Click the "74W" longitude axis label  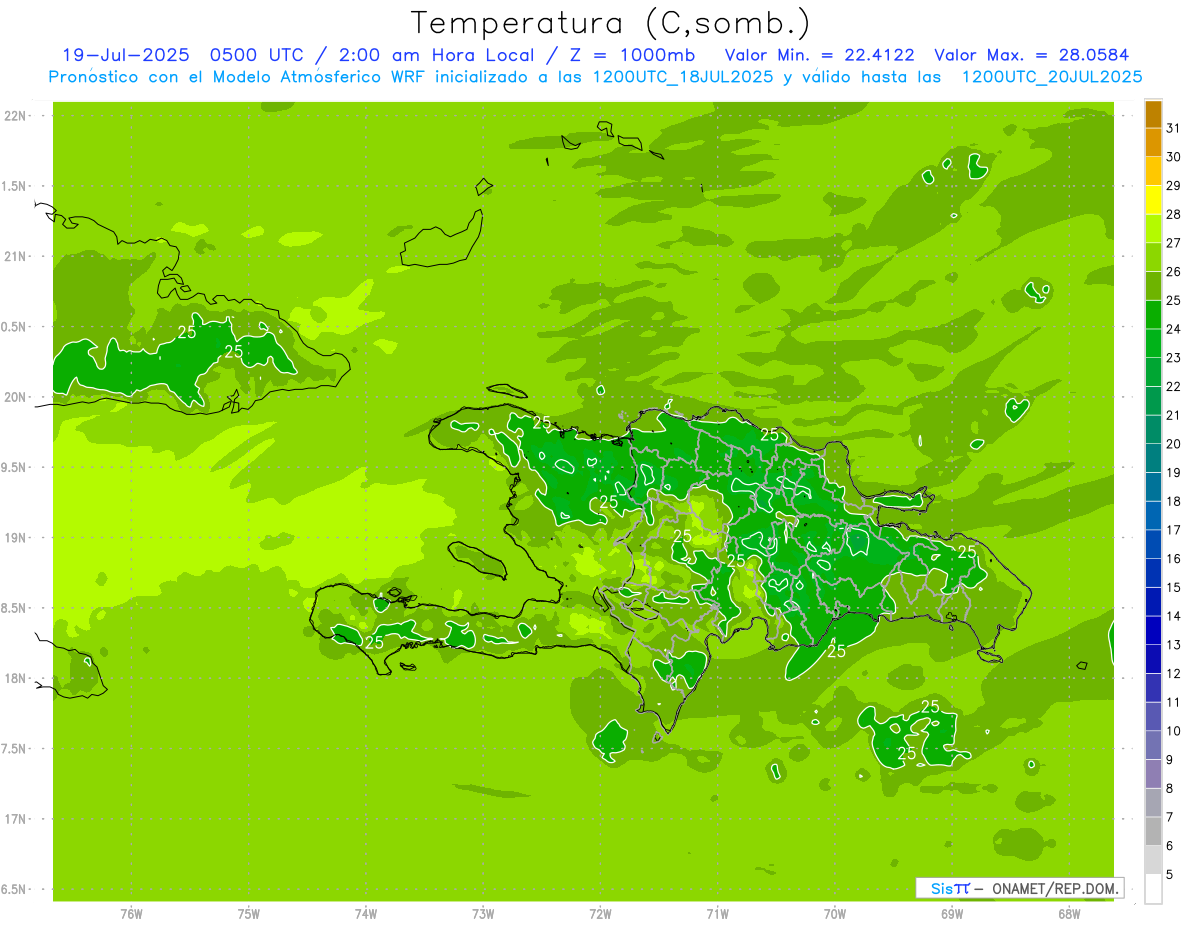pos(366,914)
